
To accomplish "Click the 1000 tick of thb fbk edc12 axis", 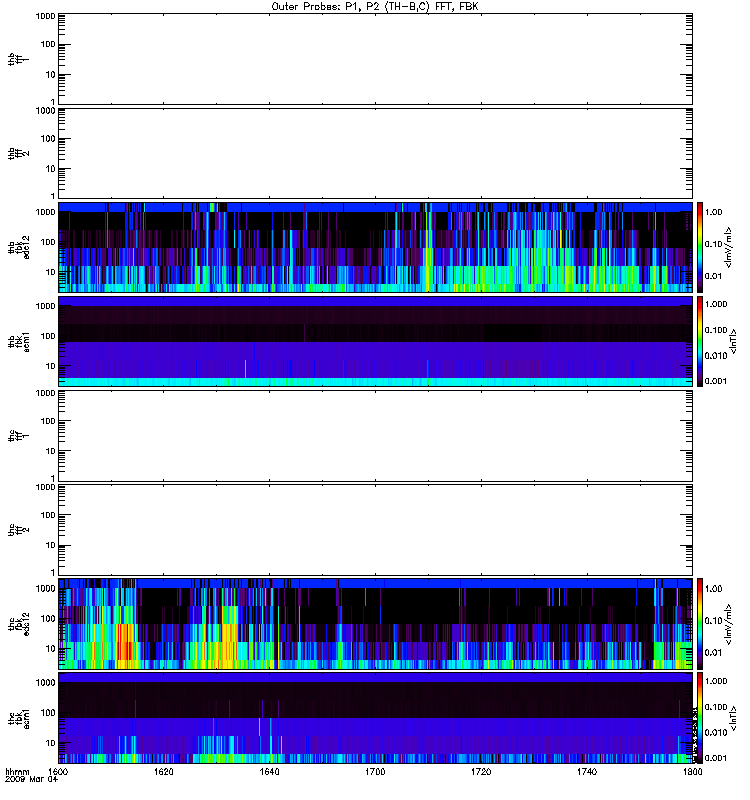I will tap(45, 212).
